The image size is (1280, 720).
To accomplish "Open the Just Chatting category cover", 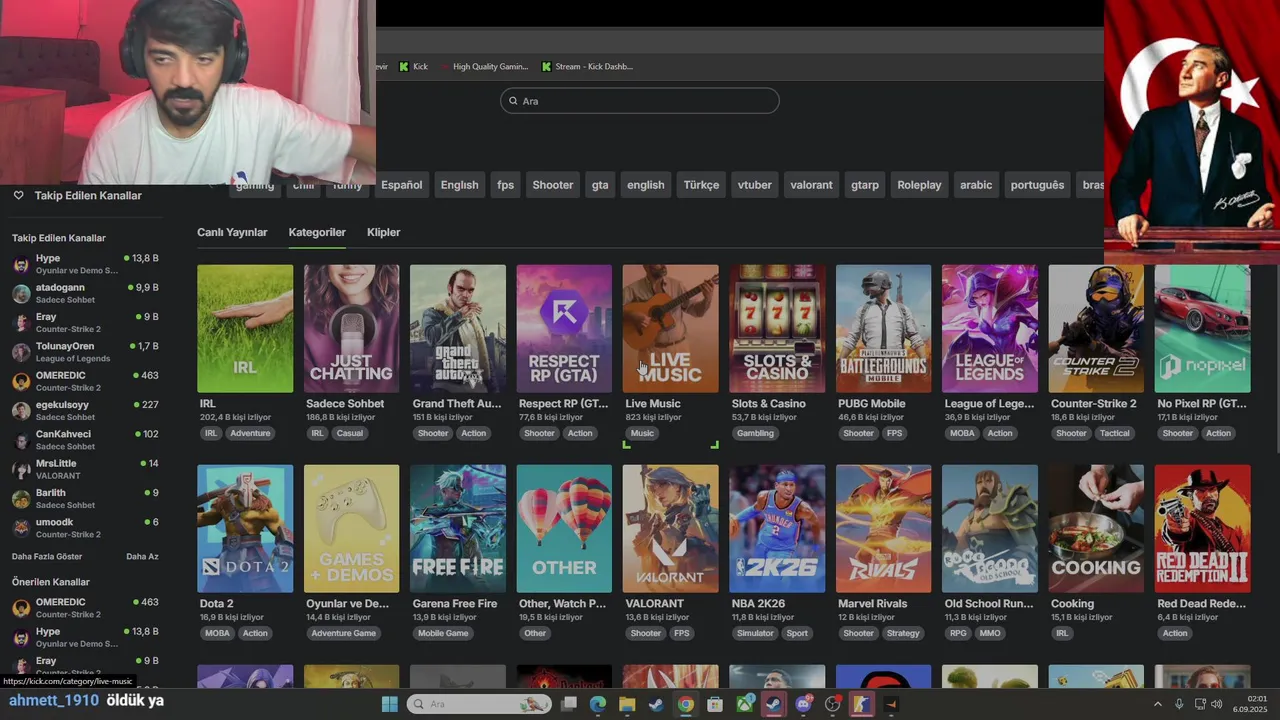I will tap(351, 328).
